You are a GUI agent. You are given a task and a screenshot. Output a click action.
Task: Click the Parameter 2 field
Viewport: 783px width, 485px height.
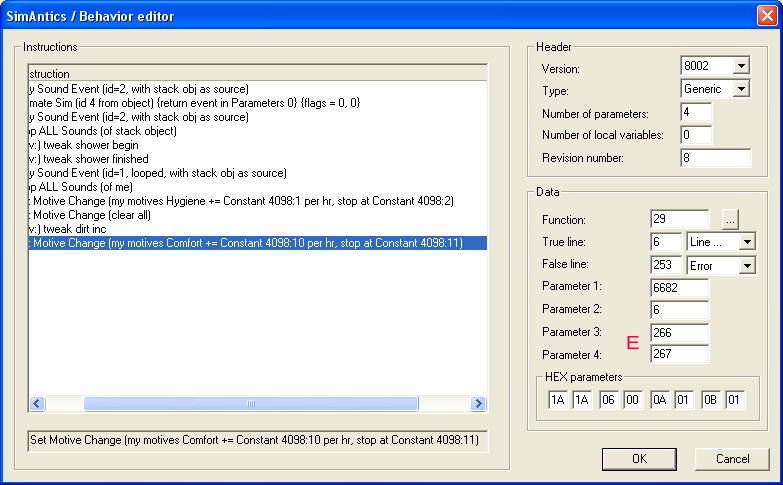pyautogui.click(x=680, y=310)
